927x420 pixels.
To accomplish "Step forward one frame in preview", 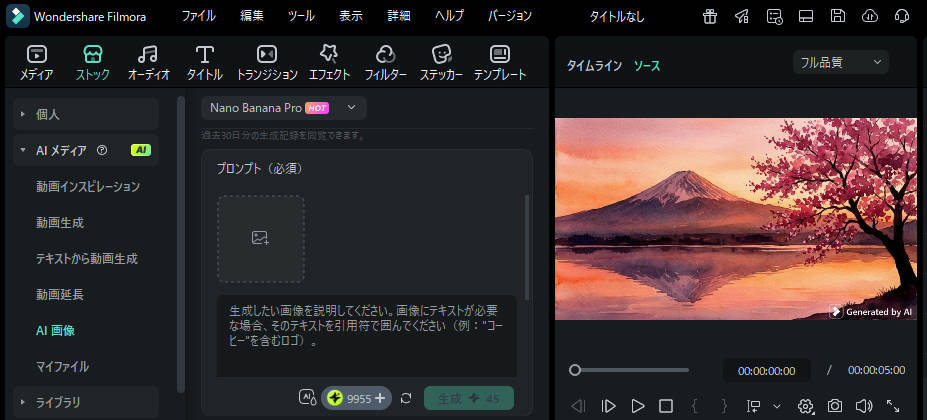I will coord(608,406).
